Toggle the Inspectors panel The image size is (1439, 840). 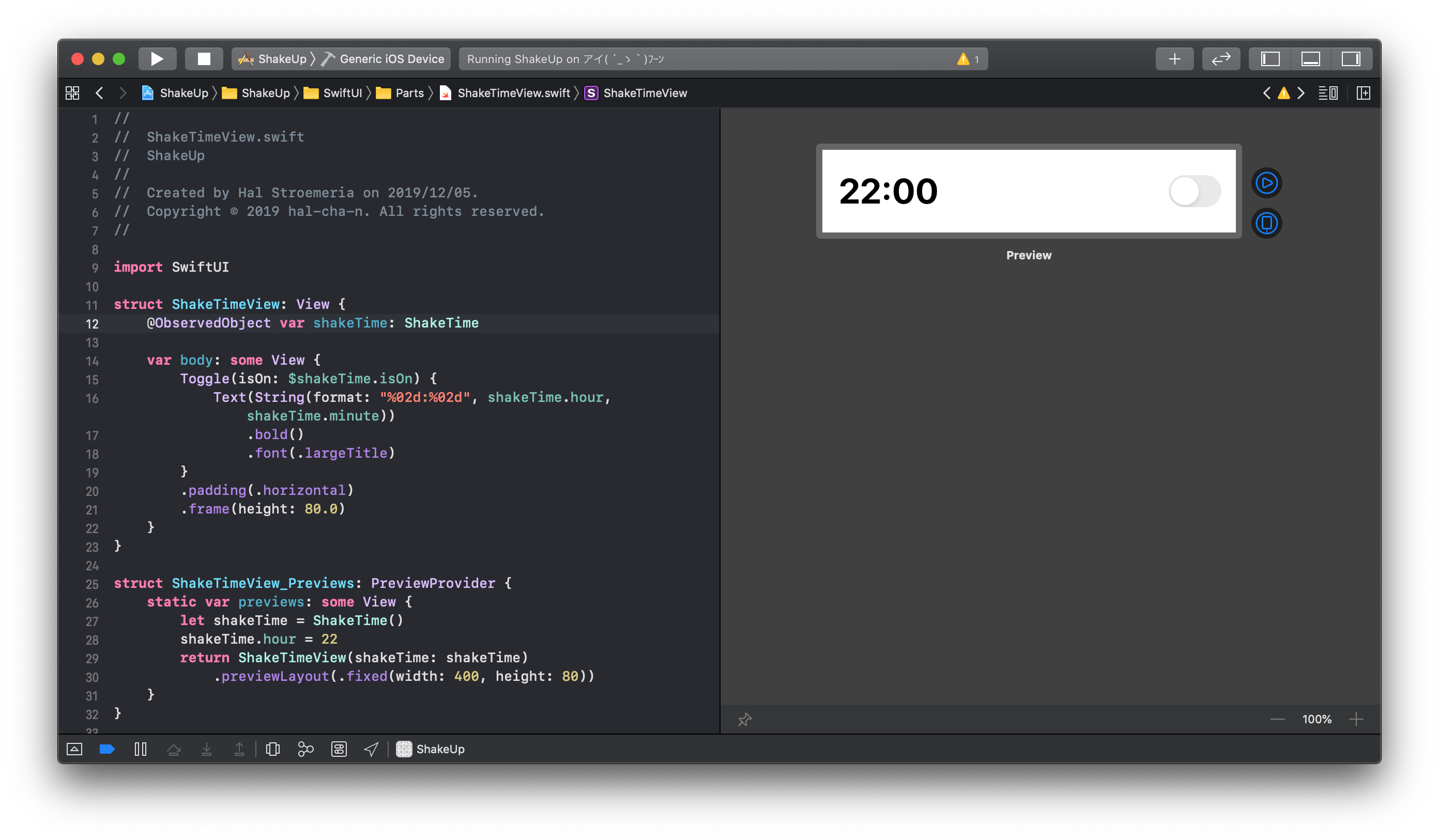point(1351,59)
